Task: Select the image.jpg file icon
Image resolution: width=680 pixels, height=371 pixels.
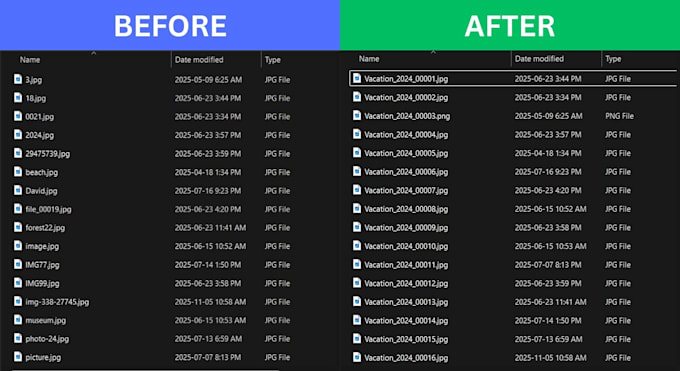Action: 18,246
